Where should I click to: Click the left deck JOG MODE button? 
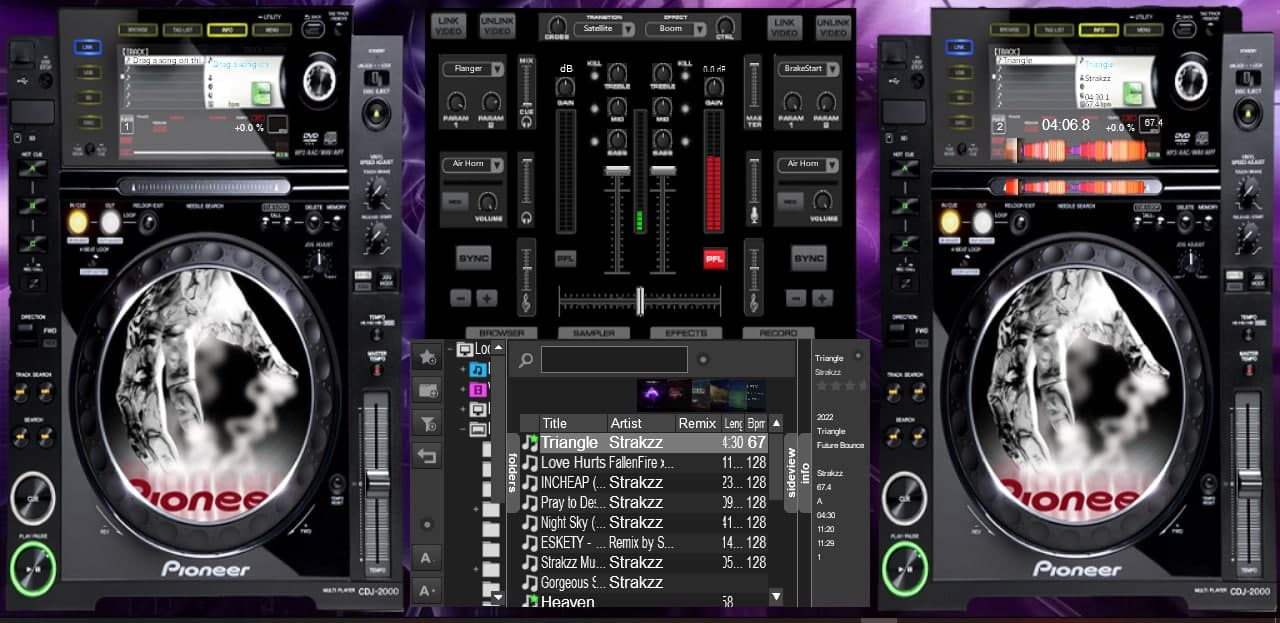(x=387, y=280)
